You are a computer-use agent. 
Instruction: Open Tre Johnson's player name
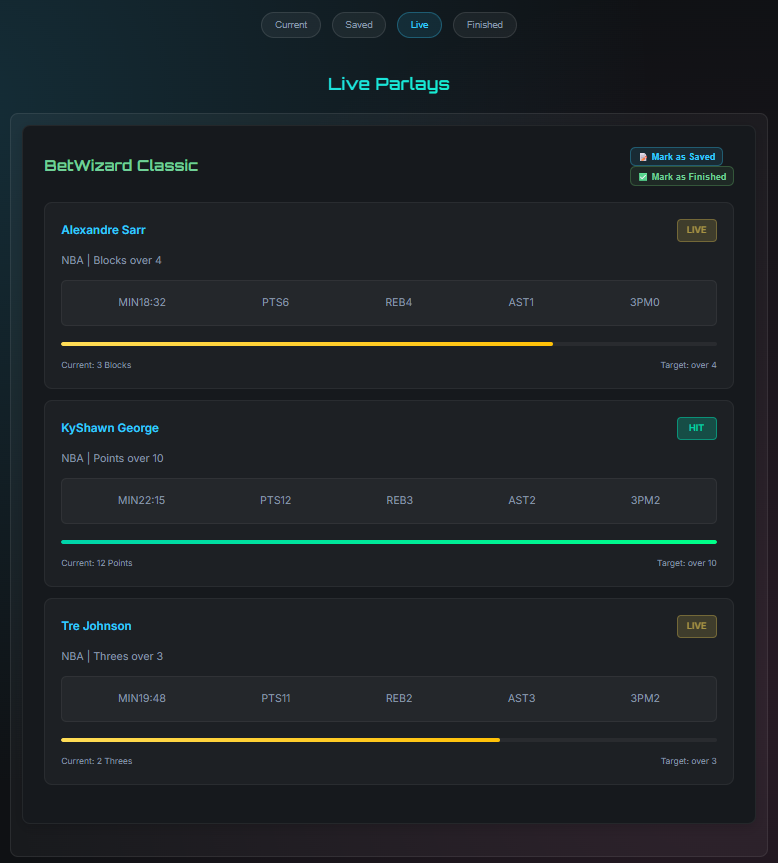coord(97,626)
